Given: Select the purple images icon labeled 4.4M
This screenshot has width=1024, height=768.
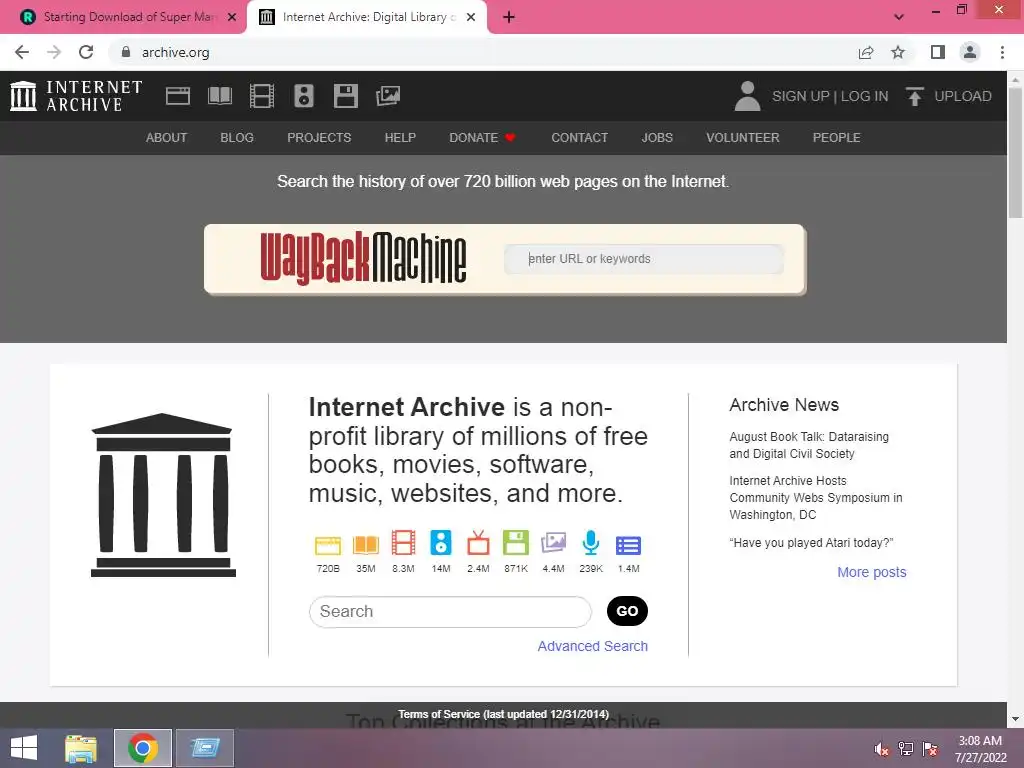Looking at the screenshot, I should tap(553, 543).
